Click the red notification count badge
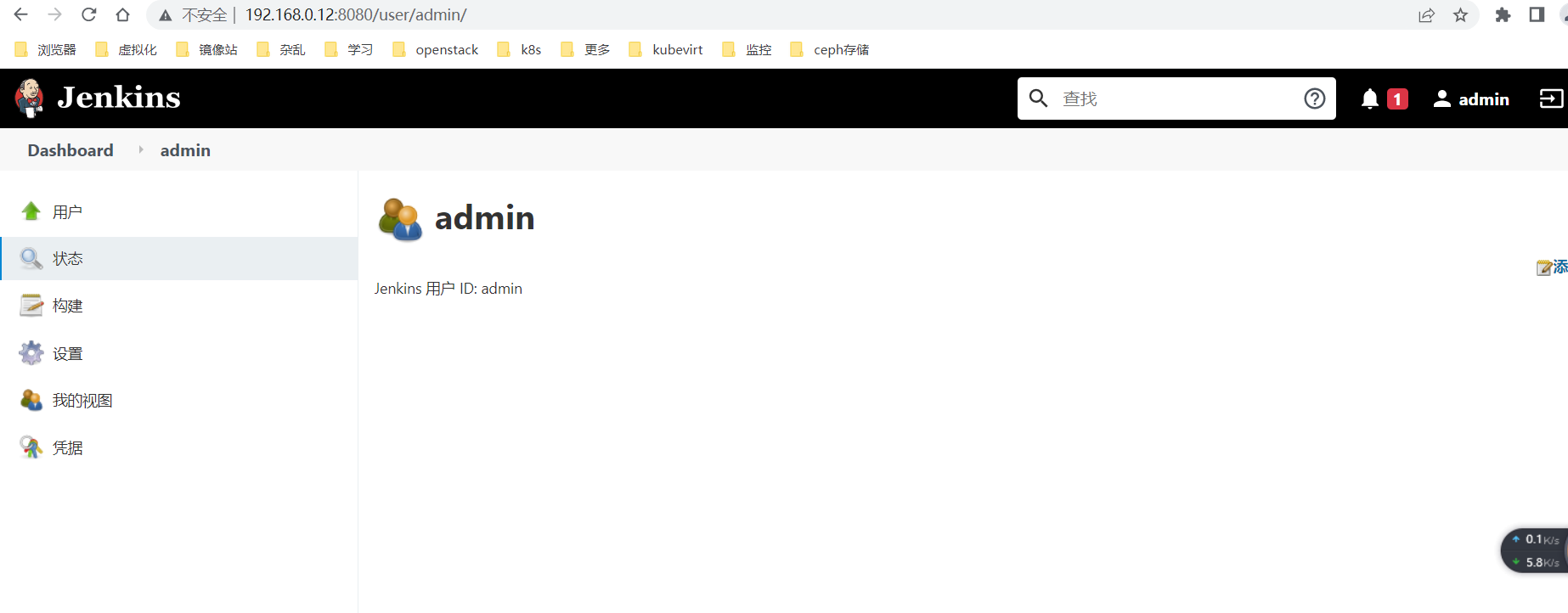The image size is (1568, 613). (1397, 99)
